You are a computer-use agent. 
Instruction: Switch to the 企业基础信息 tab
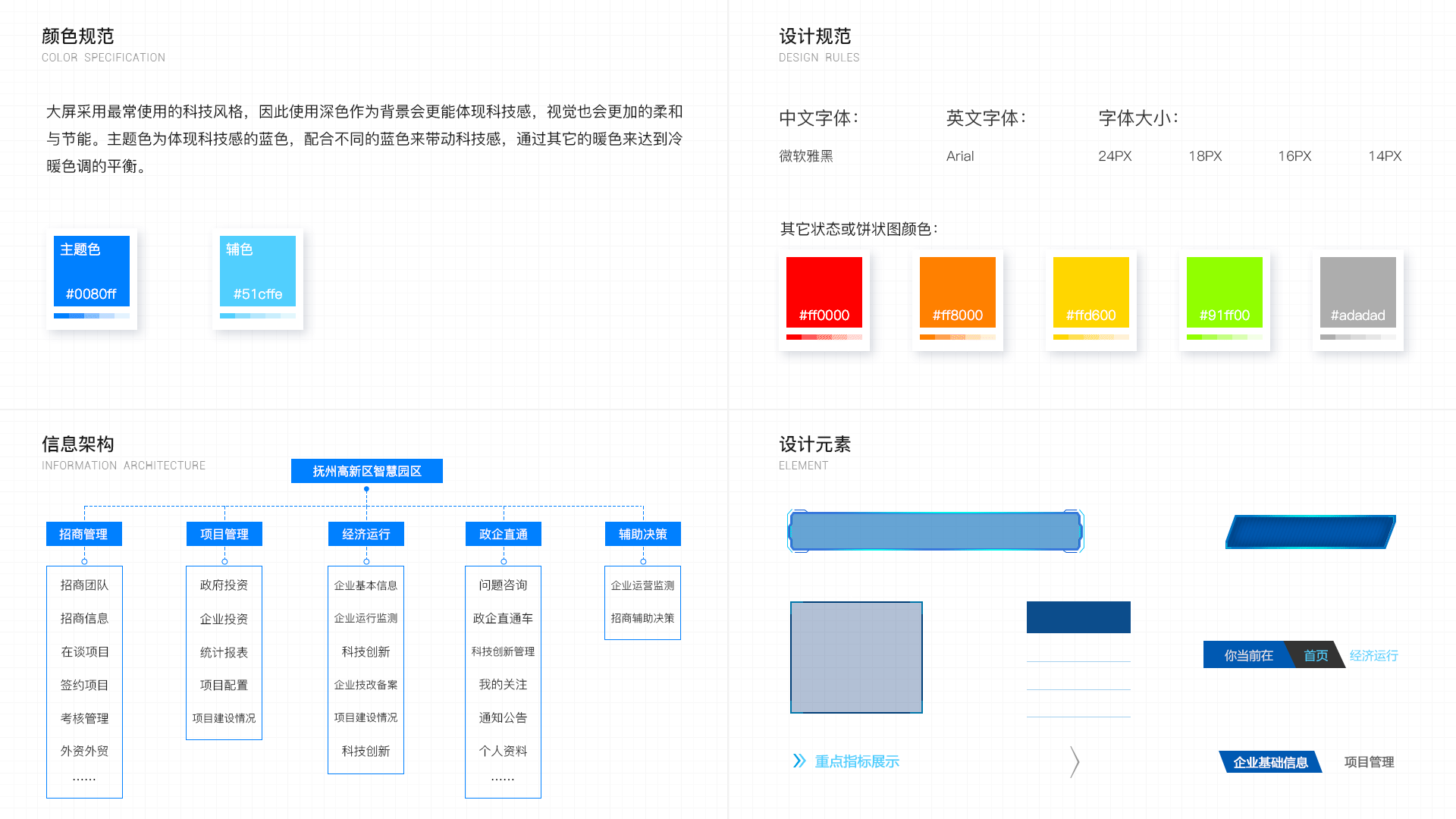point(1271,762)
